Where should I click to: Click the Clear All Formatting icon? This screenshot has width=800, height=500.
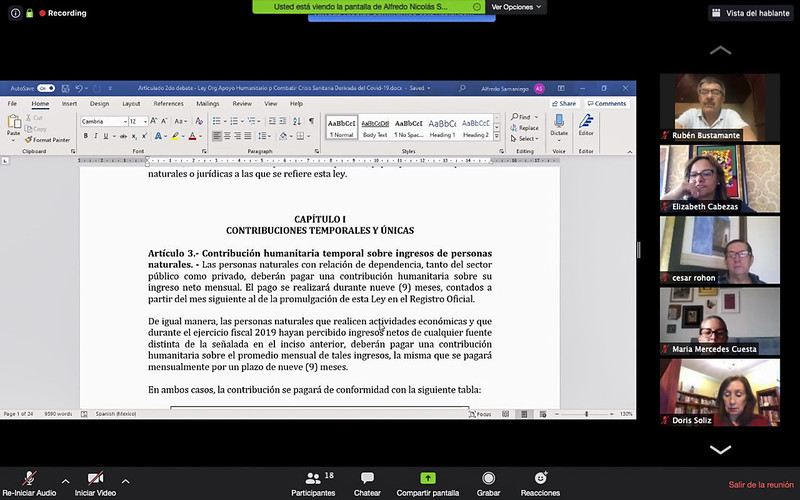pyautogui.click(x=199, y=121)
